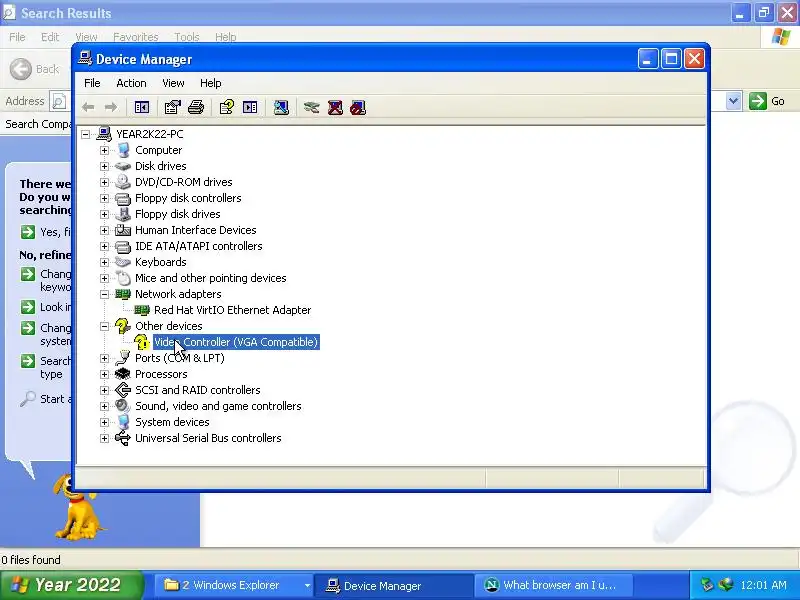Expand the Floppy disk controllers node
The width and height of the screenshot is (800, 600).
(105, 198)
